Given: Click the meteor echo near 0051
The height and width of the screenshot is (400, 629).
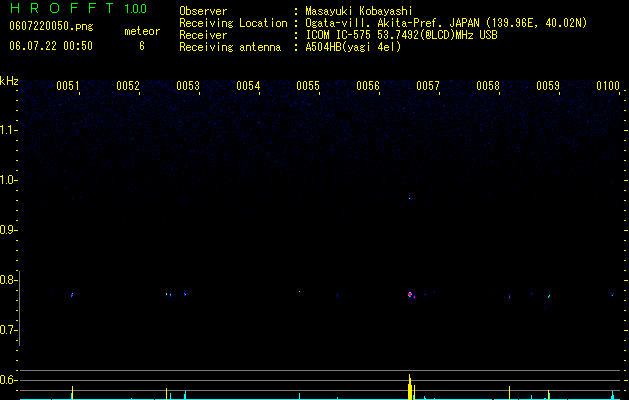Looking at the screenshot, I should (72, 295).
